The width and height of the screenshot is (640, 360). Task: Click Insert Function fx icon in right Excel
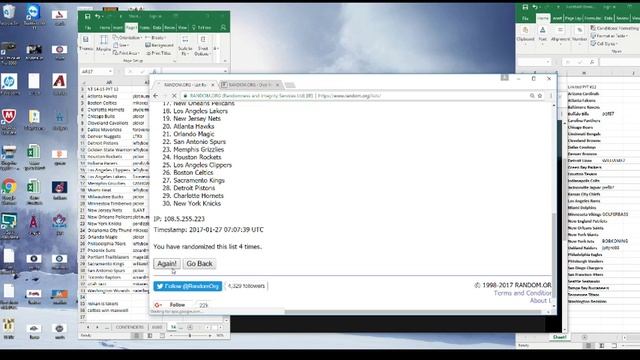(x=592, y=62)
